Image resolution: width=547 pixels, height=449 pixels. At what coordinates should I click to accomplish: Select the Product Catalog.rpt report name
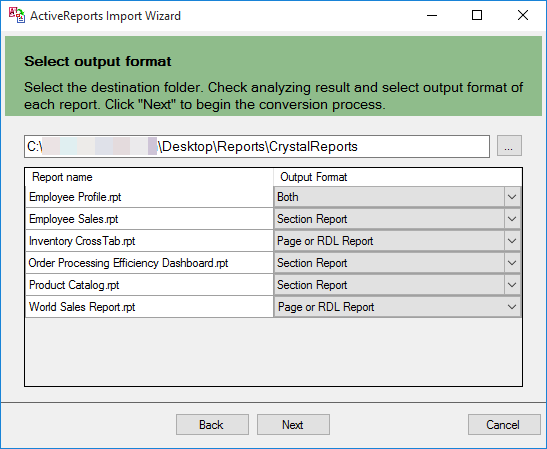74,285
